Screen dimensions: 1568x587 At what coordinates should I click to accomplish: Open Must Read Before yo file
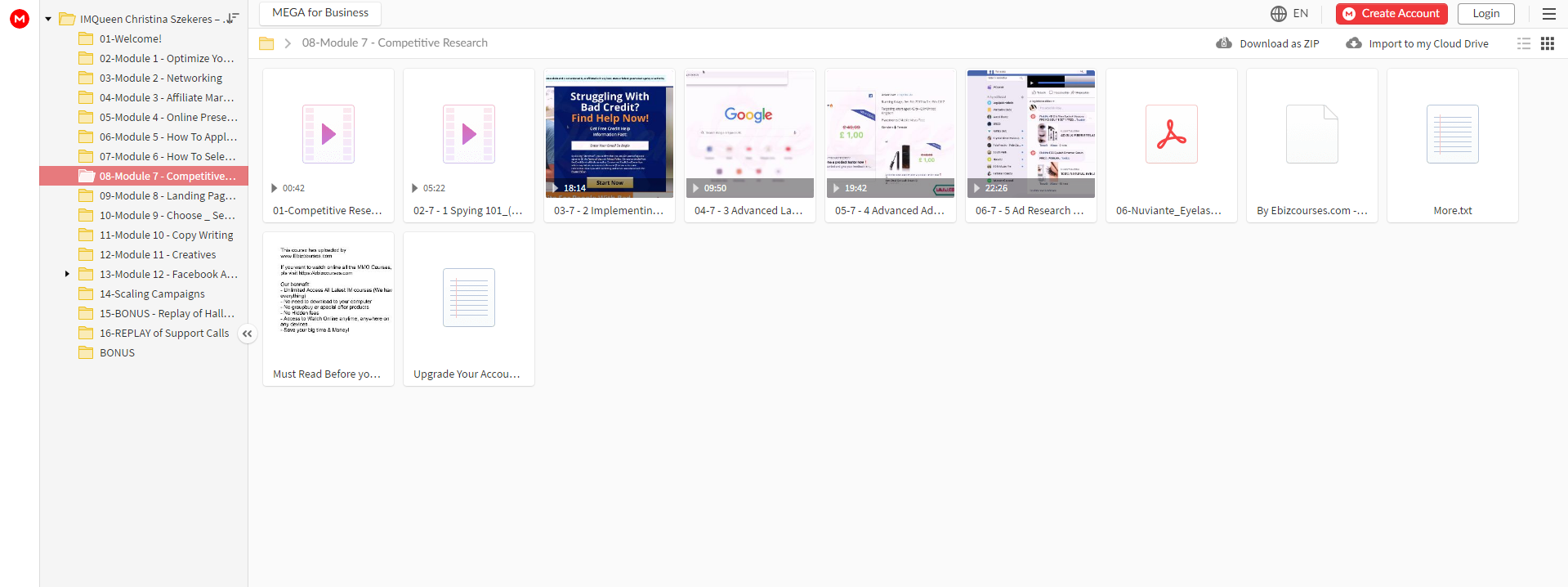pos(328,309)
